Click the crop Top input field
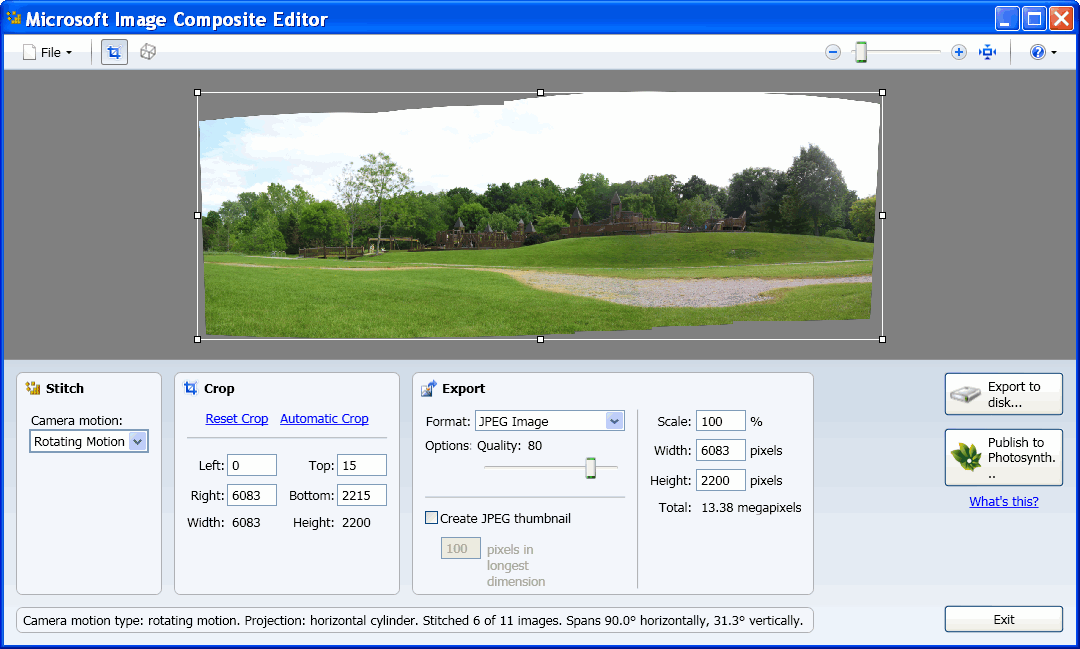Viewport: 1080px width, 649px height. click(362, 465)
